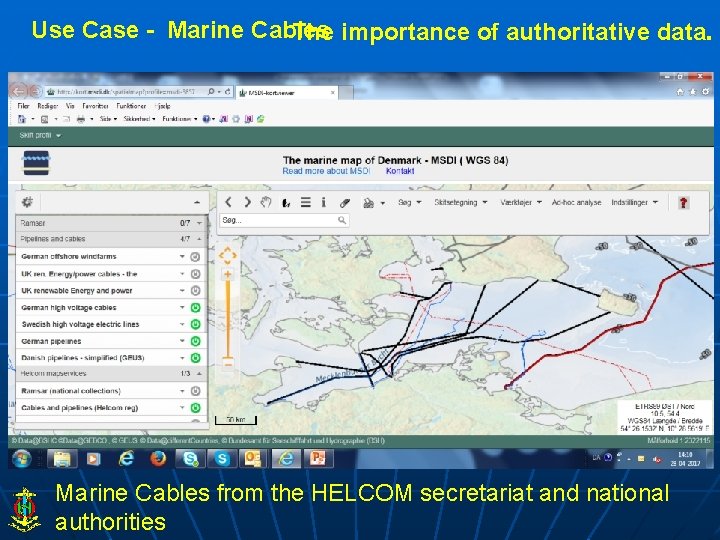Click the Side toolbar button
720x540 pixels.
click(108, 119)
